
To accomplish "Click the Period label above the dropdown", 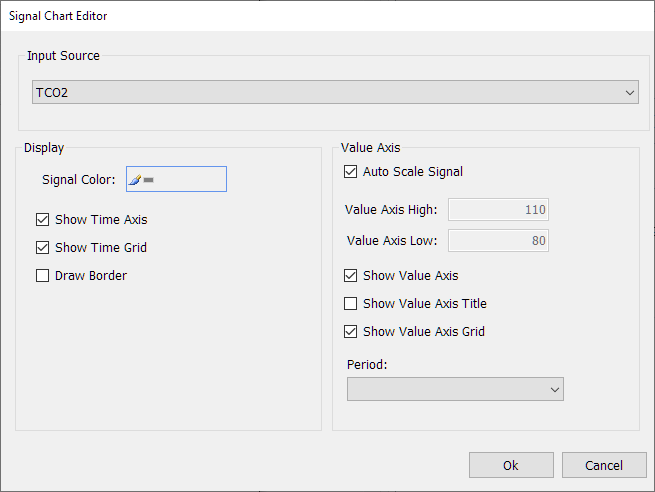I will pyautogui.click(x=367, y=365).
